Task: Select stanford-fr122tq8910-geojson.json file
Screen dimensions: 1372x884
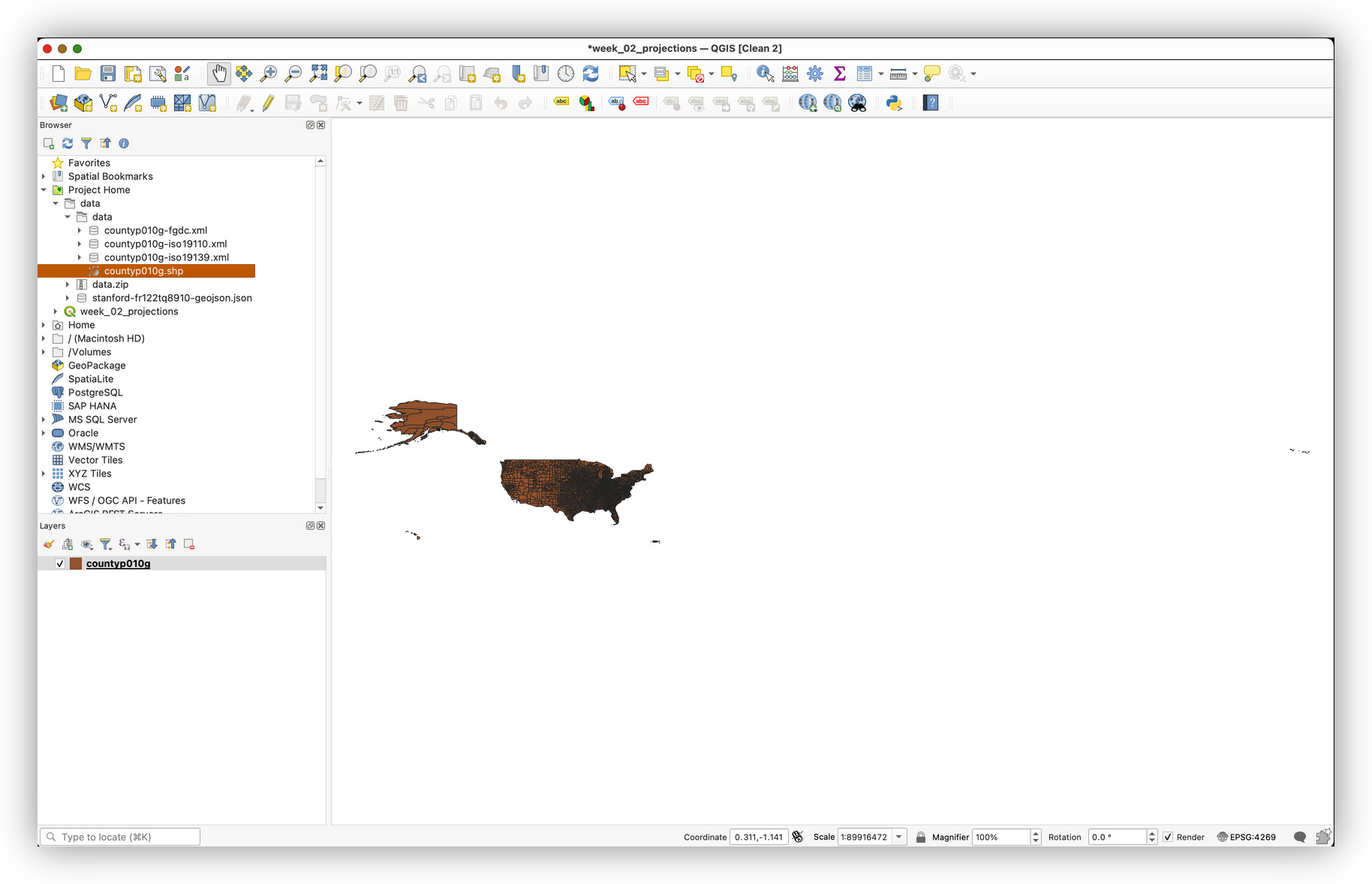Action: 172,298
